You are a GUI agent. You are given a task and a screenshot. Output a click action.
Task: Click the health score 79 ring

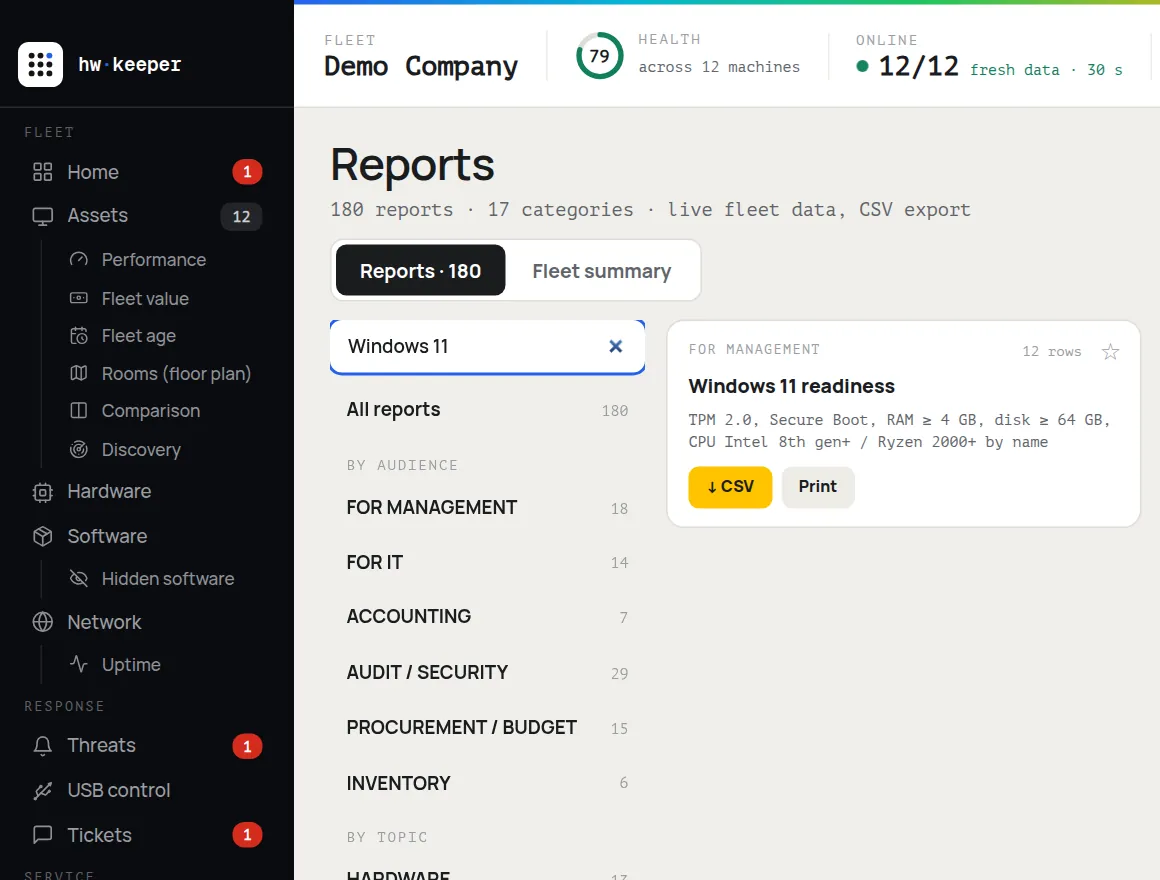599,55
